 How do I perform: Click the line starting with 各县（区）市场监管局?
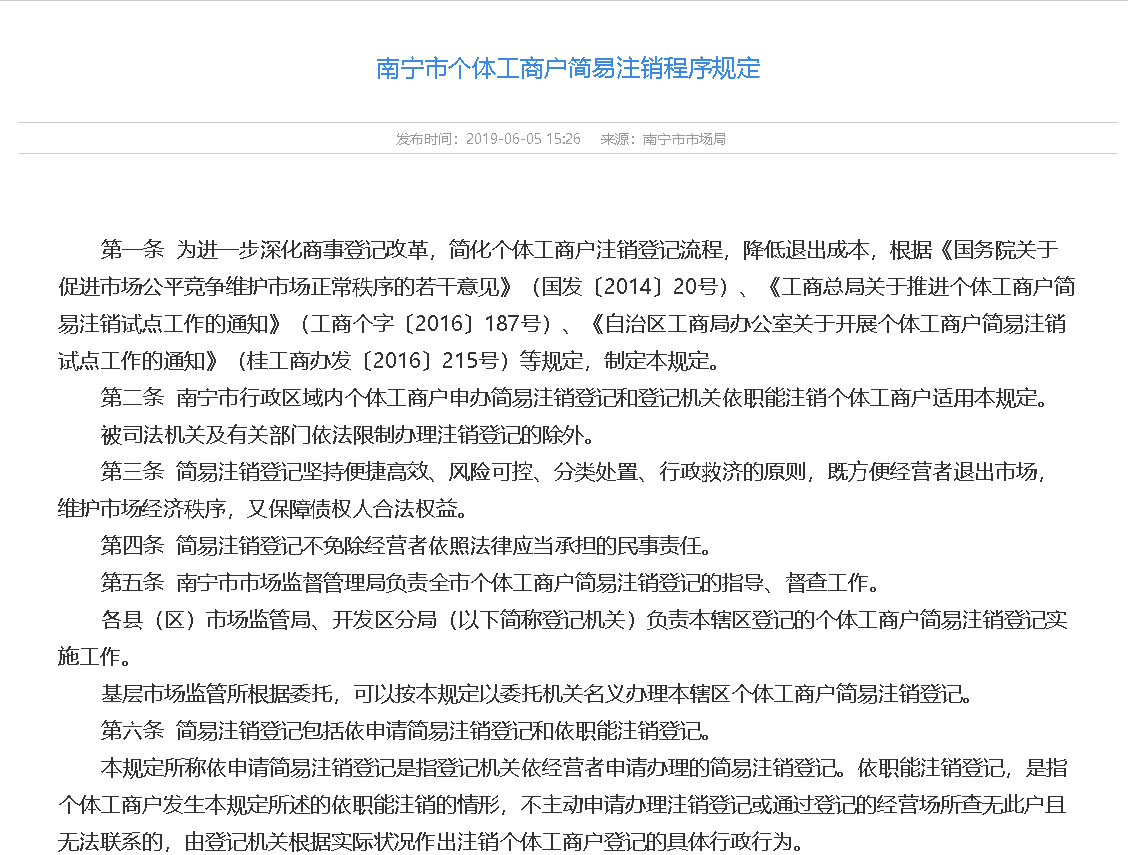584,619
